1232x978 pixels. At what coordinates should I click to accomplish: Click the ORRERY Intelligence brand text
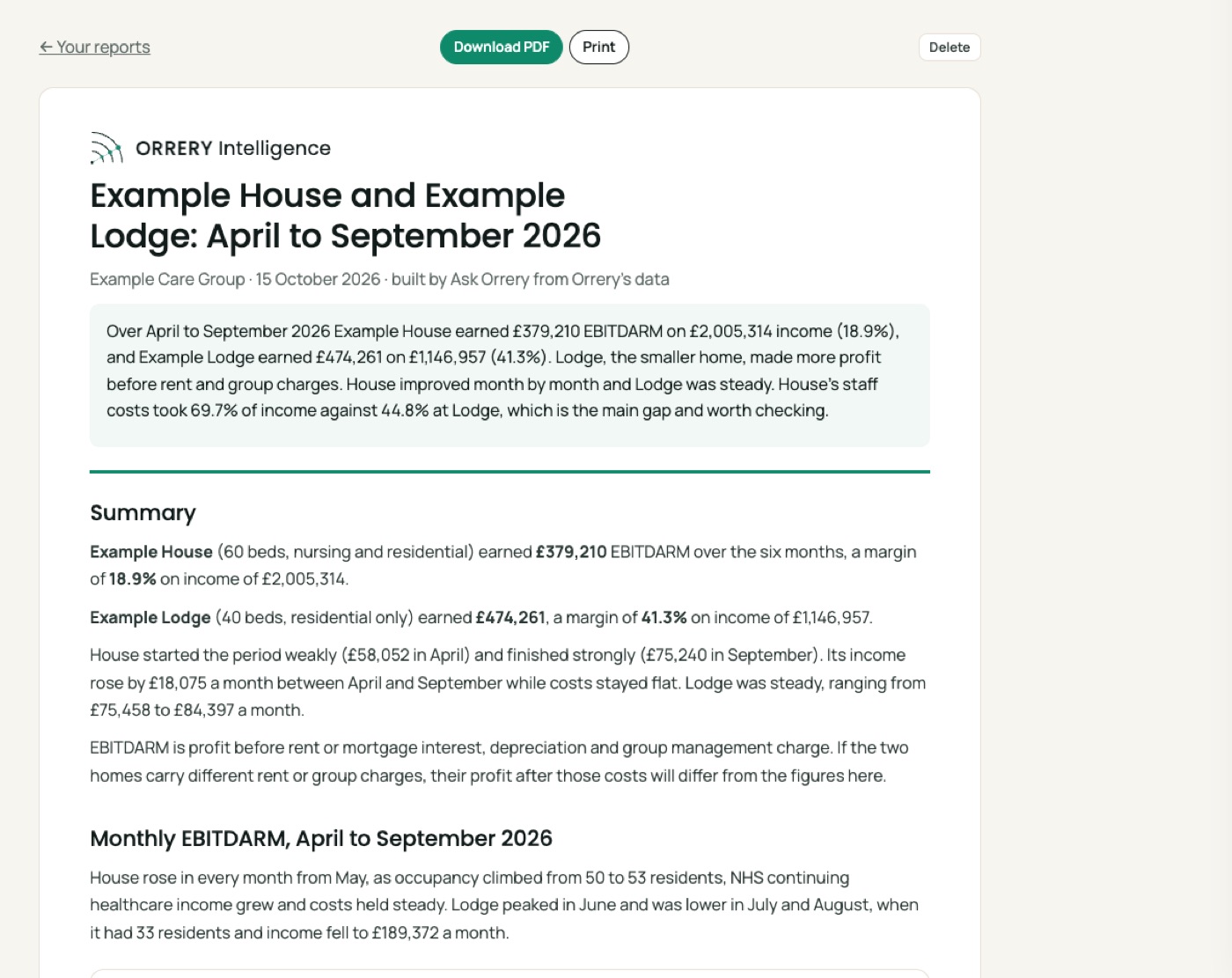point(233,148)
